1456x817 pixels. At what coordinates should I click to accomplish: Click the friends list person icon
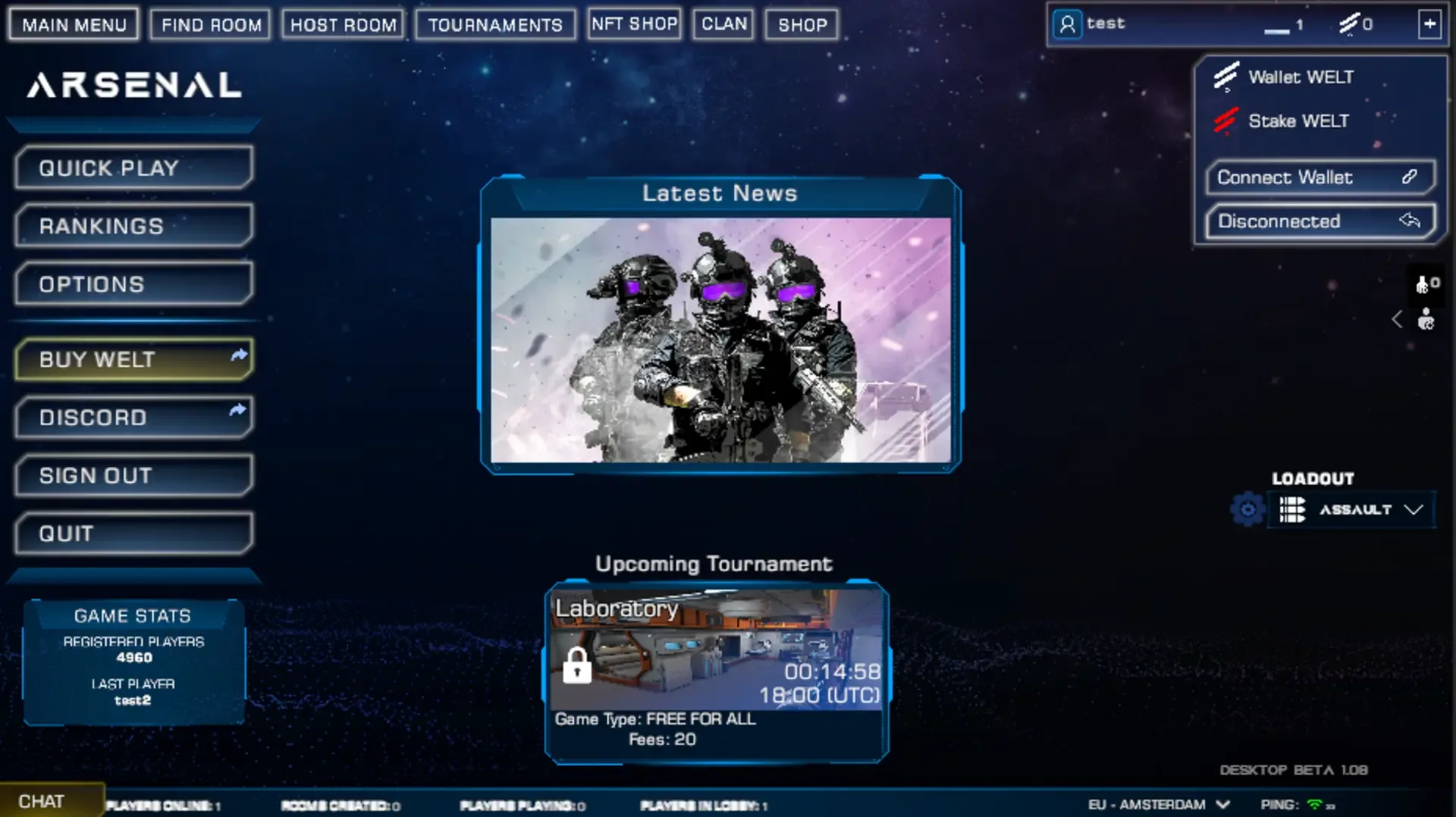click(x=1426, y=320)
